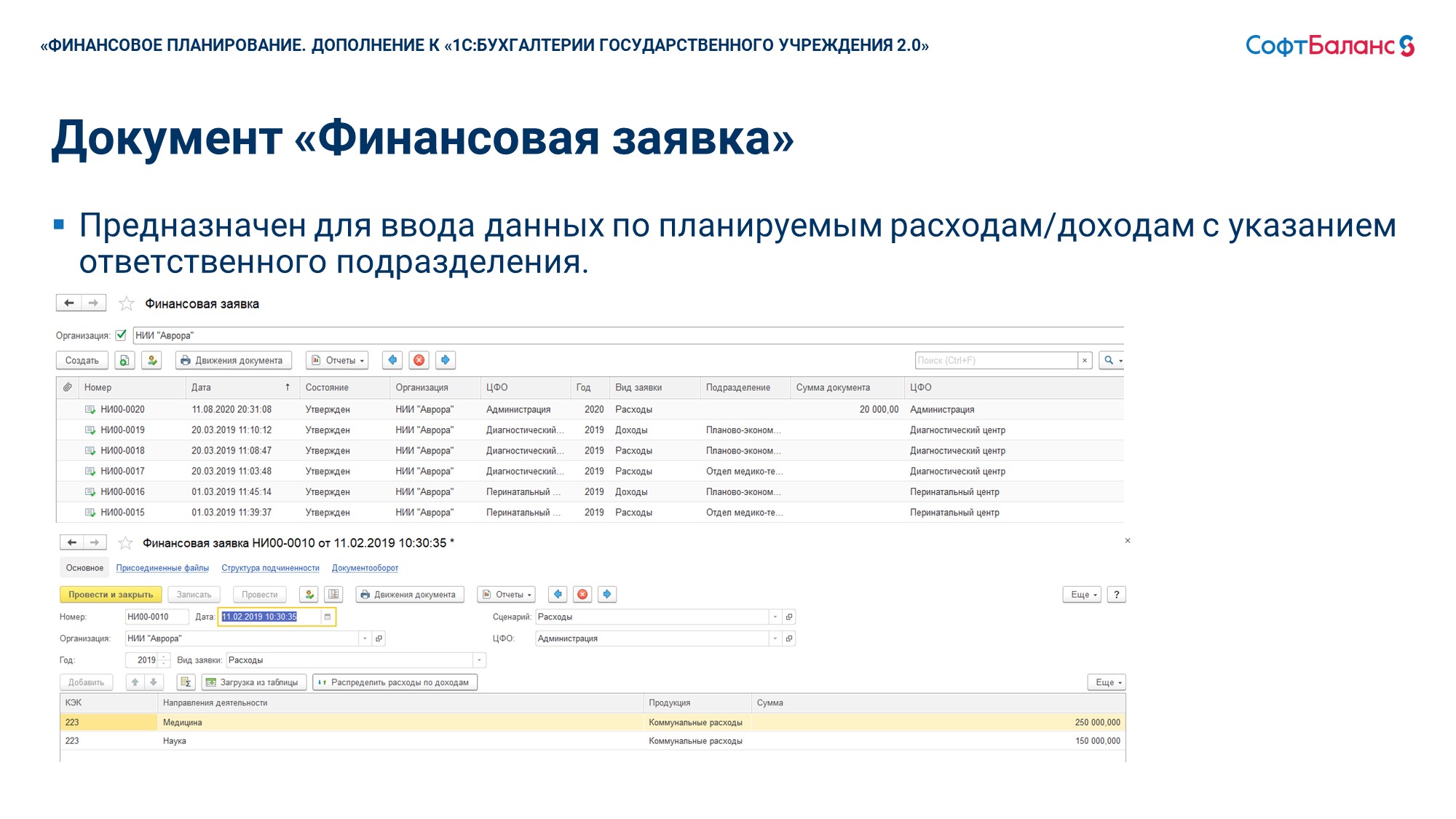Select list row НИ00-0017
Screen dimensions: 1456x819
point(590,471)
